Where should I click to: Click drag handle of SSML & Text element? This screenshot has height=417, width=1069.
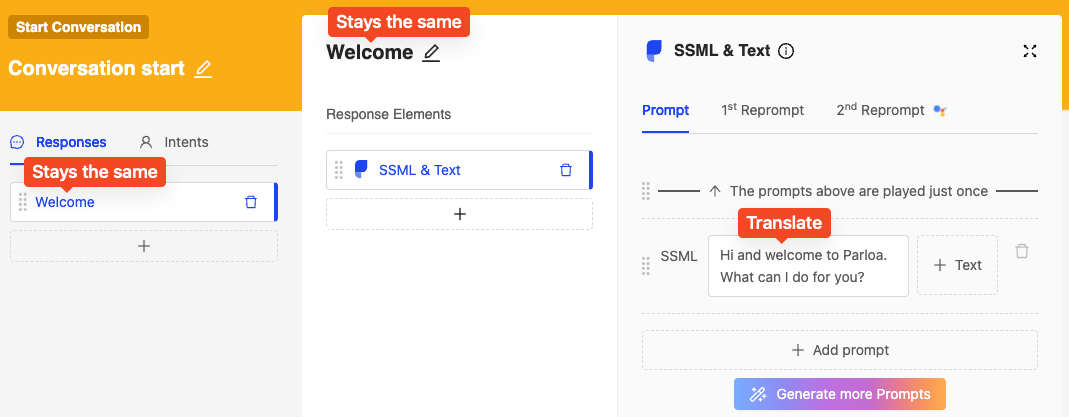click(x=339, y=170)
